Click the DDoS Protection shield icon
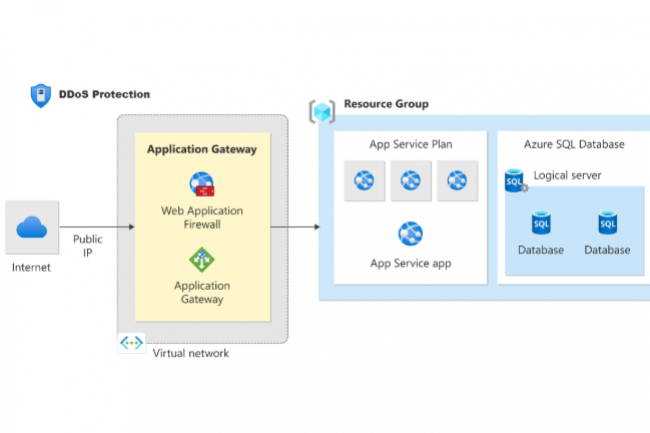650x433 pixels. point(41,96)
